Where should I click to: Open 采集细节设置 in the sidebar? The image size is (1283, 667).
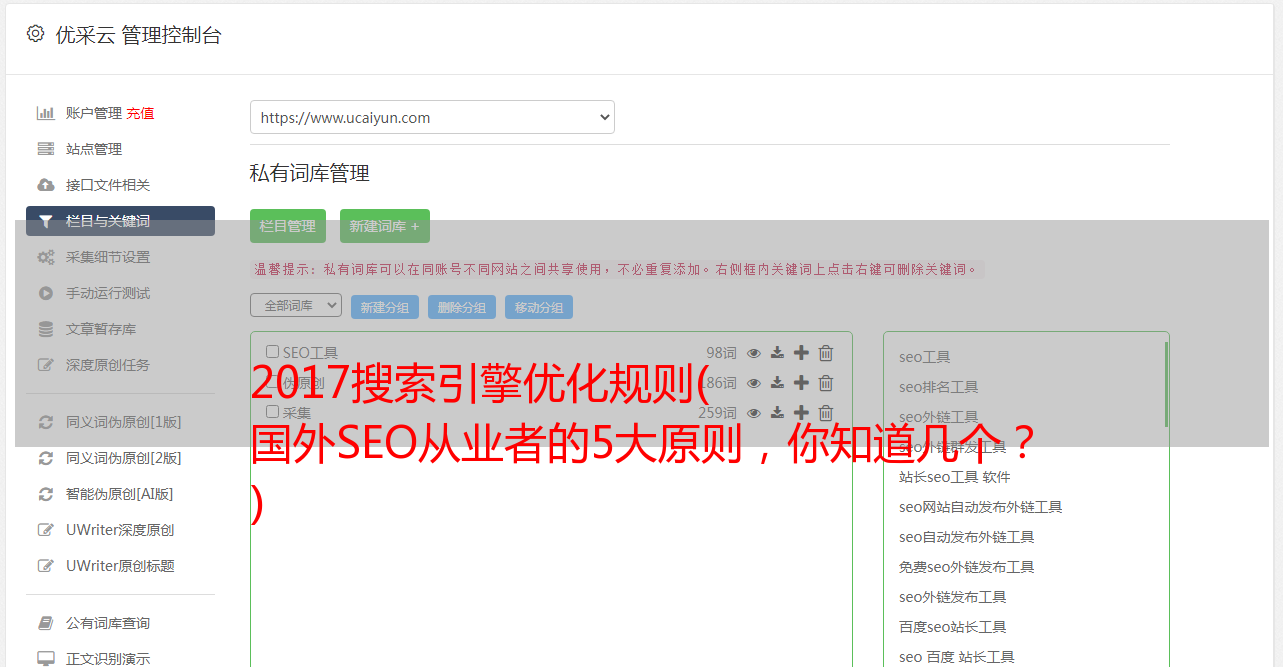click(x=108, y=257)
